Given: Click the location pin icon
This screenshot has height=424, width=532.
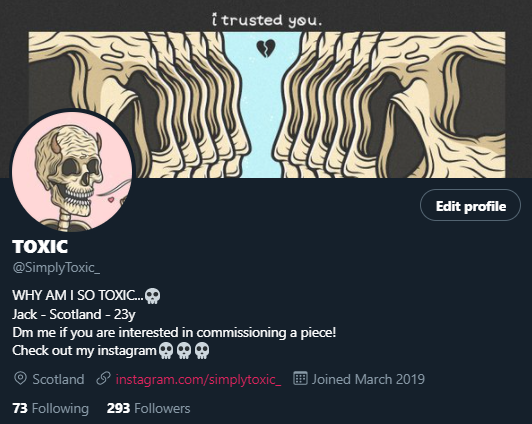Looking at the screenshot, I should pyautogui.click(x=20, y=379).
